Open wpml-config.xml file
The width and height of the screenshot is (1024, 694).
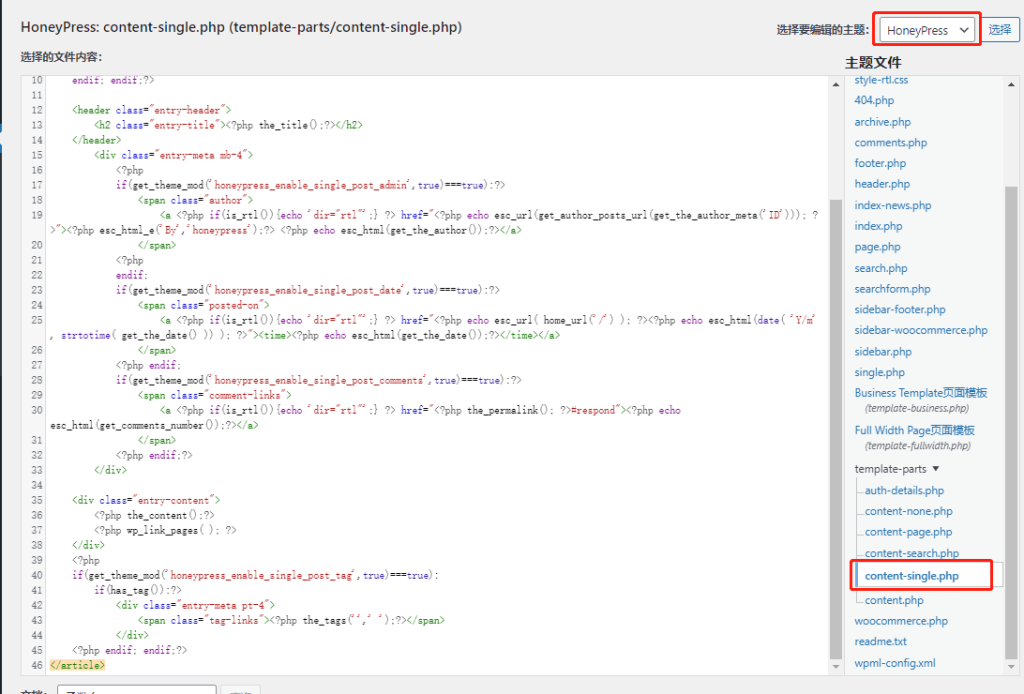pyautogui.click(x=895, y=663)
